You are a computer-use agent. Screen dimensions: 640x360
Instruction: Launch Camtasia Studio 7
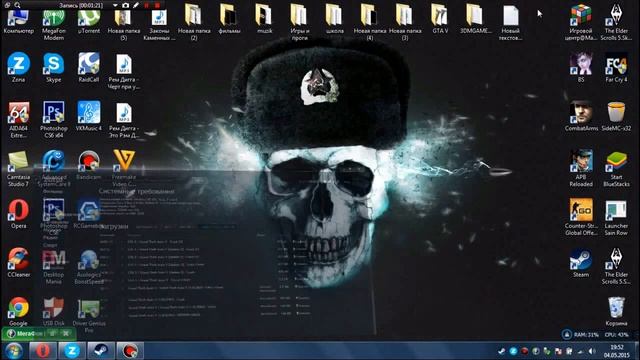[18, 169]
